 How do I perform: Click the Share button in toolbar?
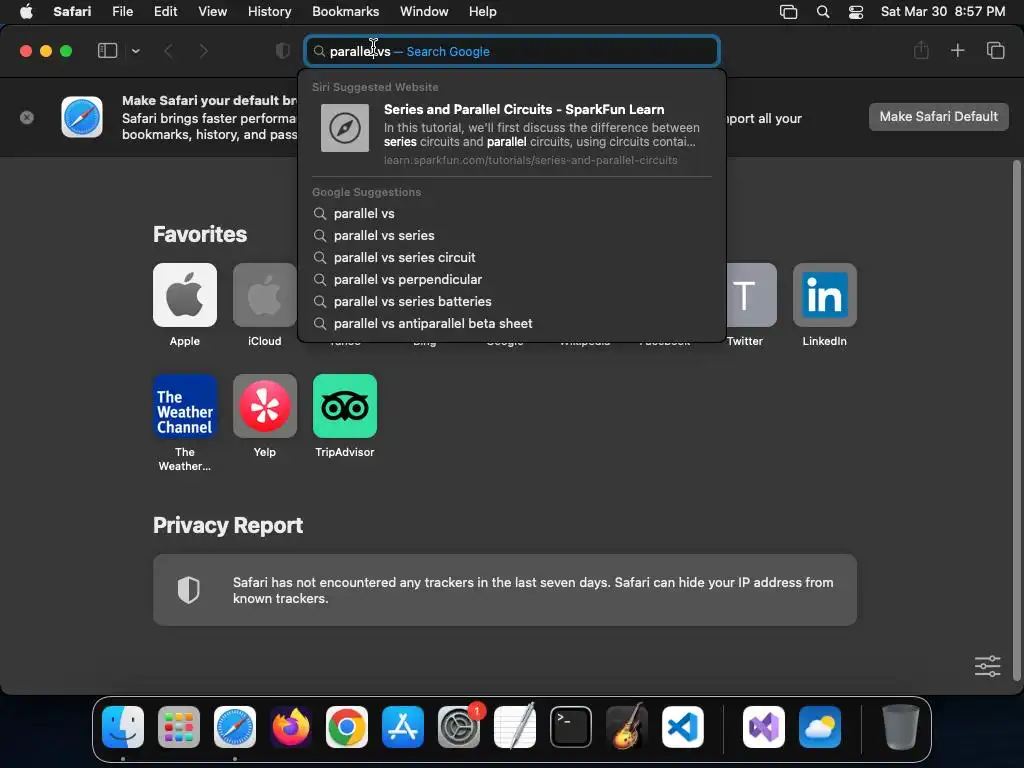coord(921,50)
